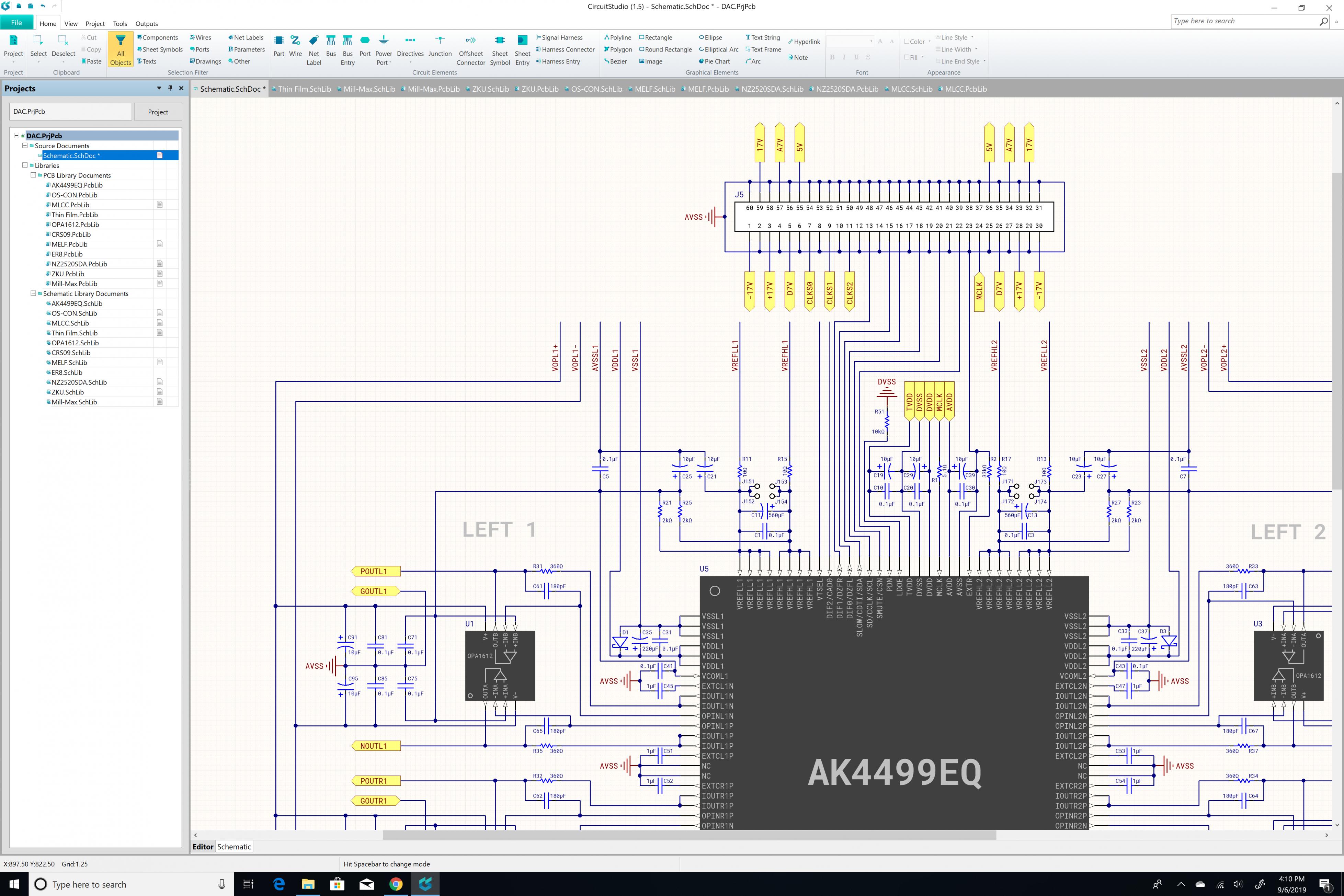Screen dimensions: 1344x896
Task: Toggle the Other selection filter
Action: 239,62
